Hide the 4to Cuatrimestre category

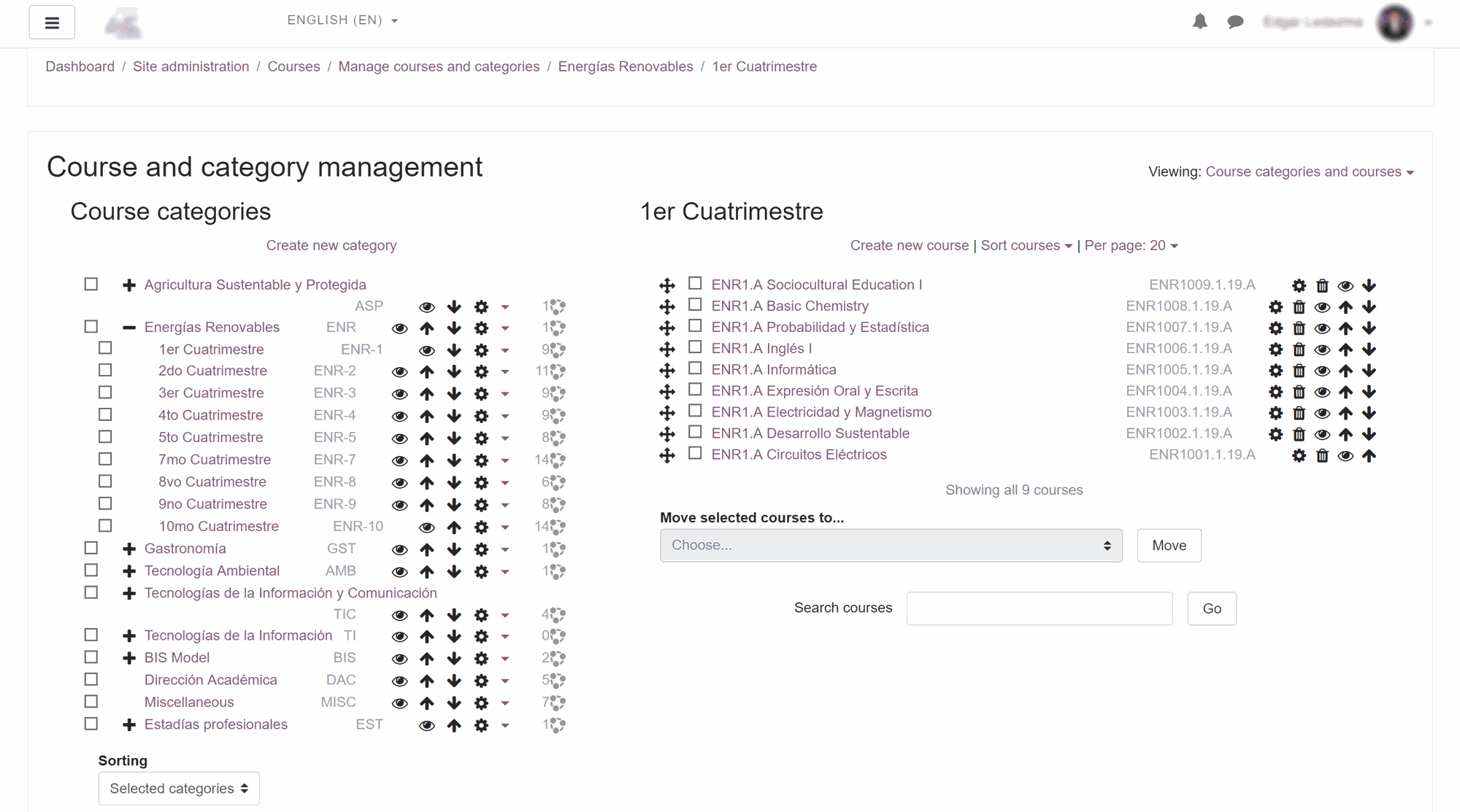399,417
